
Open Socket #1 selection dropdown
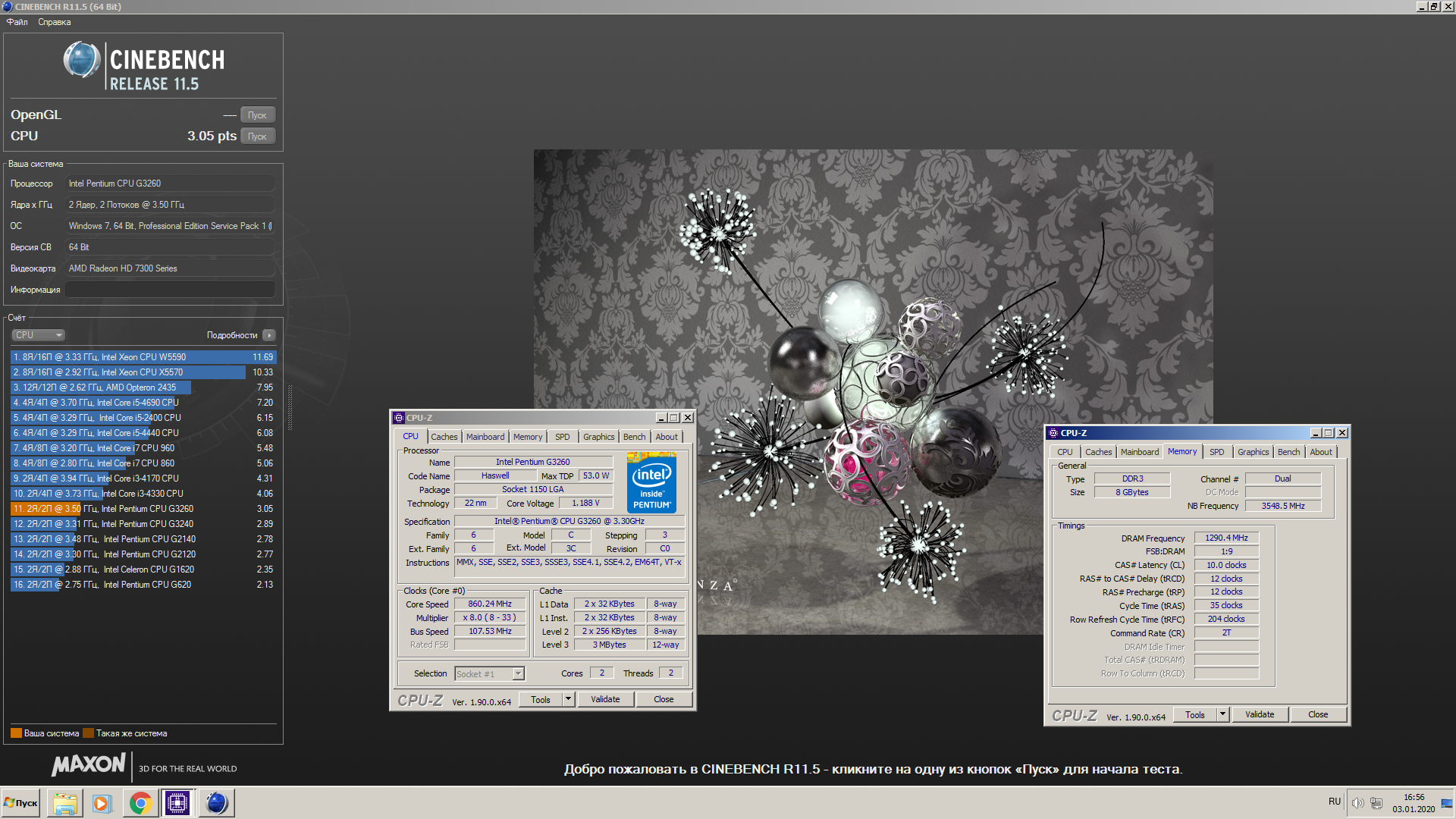489,674
